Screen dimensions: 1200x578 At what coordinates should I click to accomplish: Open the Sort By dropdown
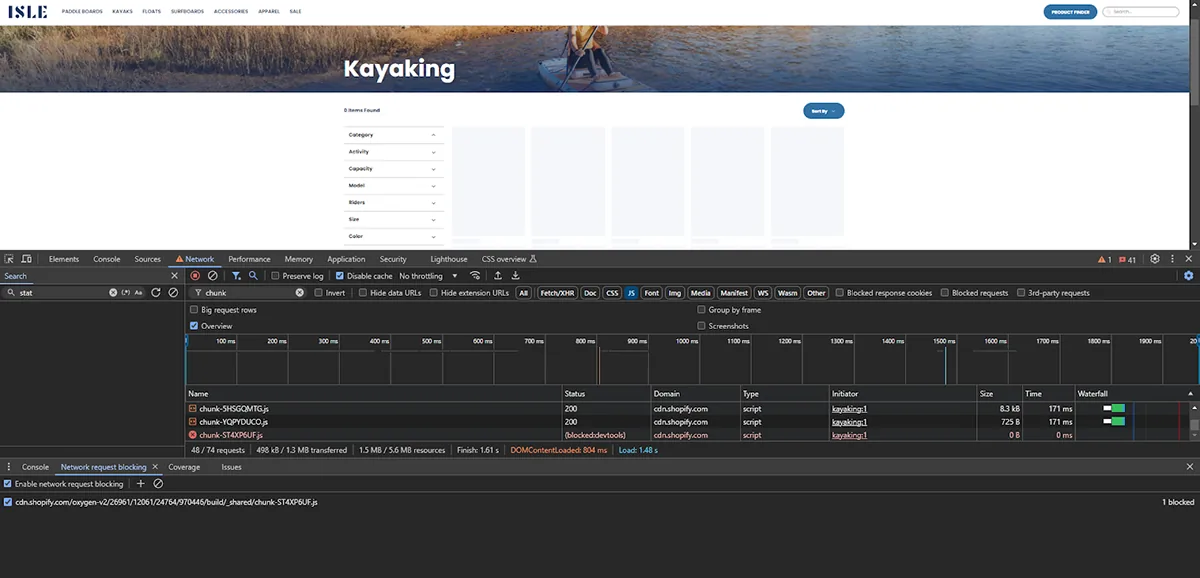[824, 111]
